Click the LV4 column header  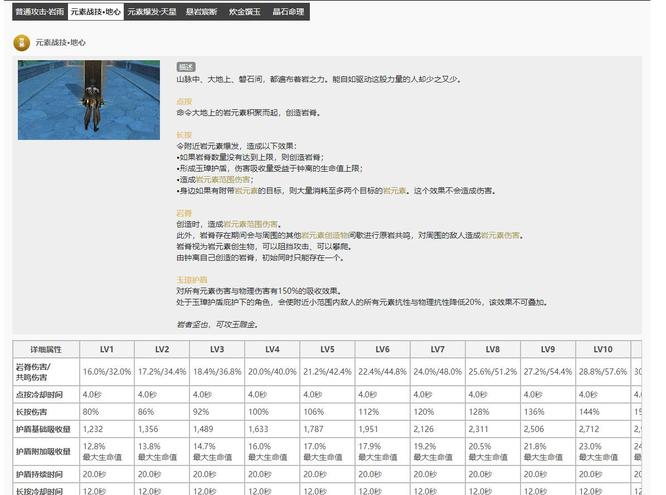[272, 349]
